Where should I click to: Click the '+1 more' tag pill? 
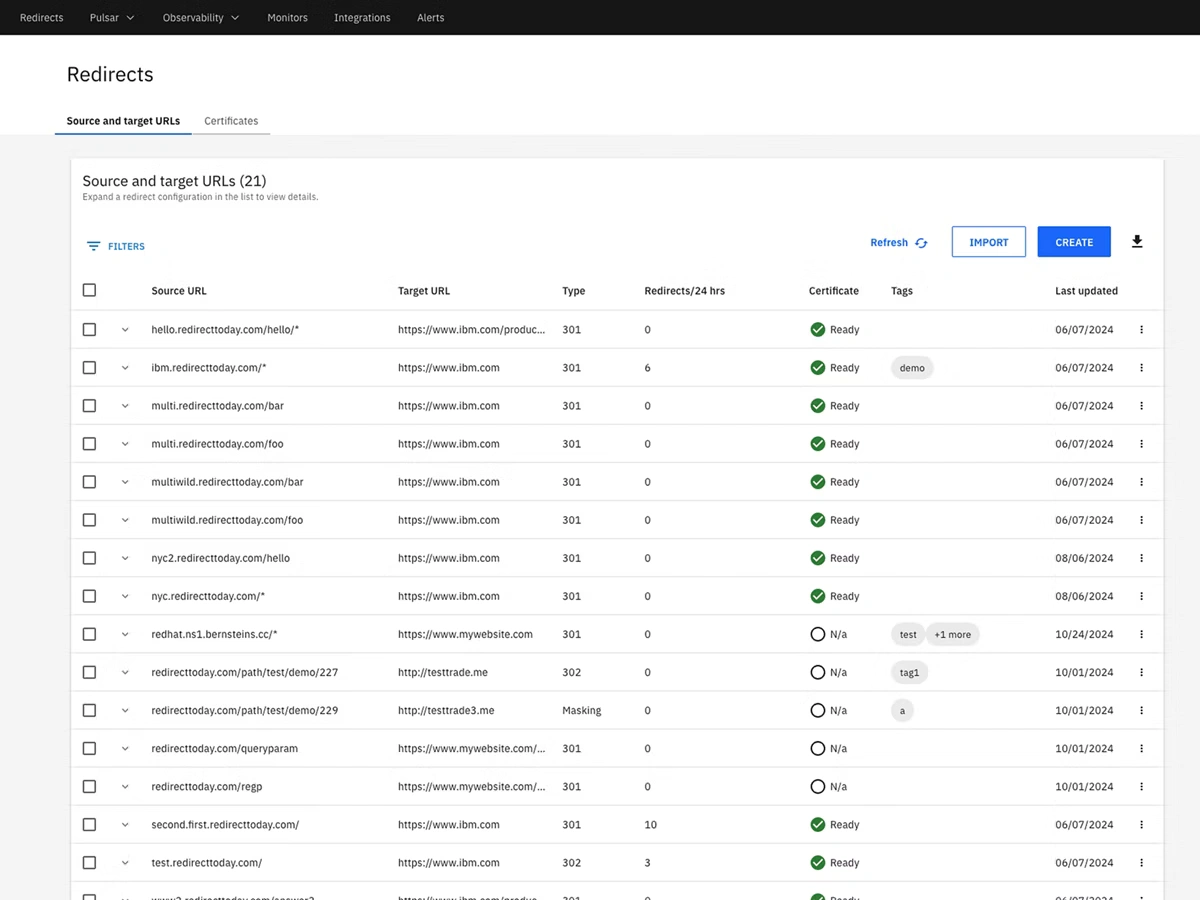(x=952, y=634)
